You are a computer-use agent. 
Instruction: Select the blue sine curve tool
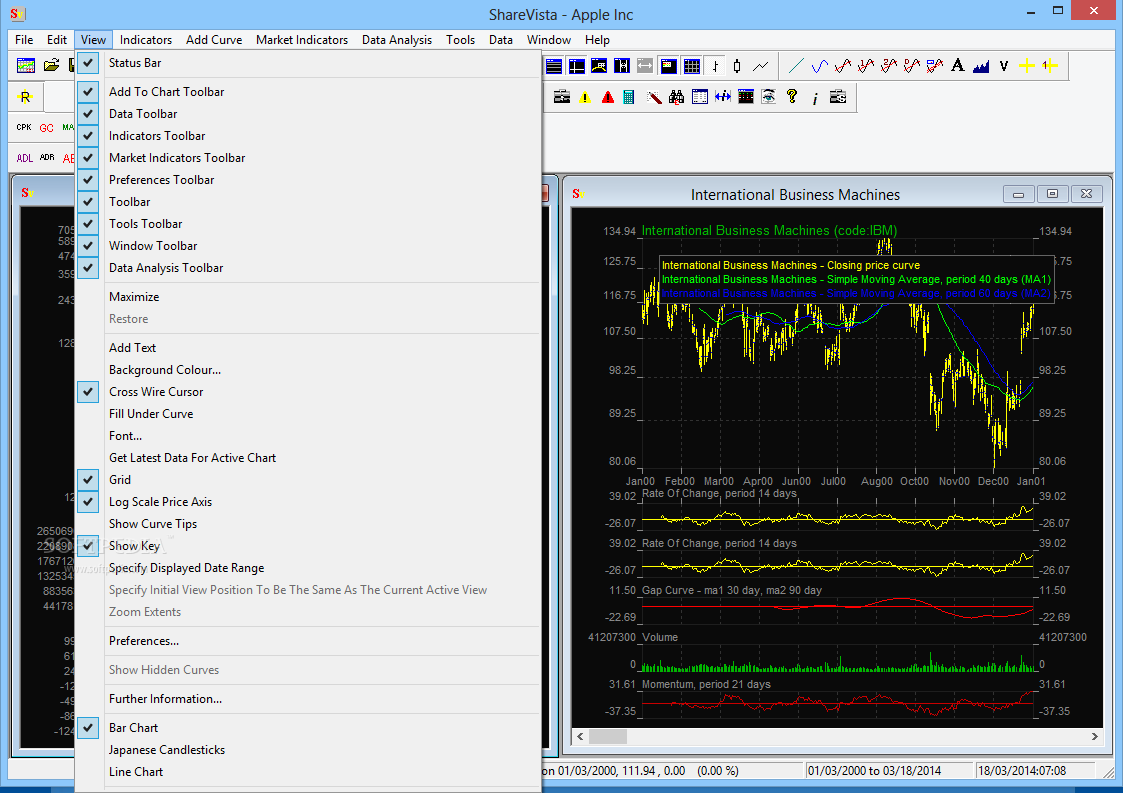[819, 66]
